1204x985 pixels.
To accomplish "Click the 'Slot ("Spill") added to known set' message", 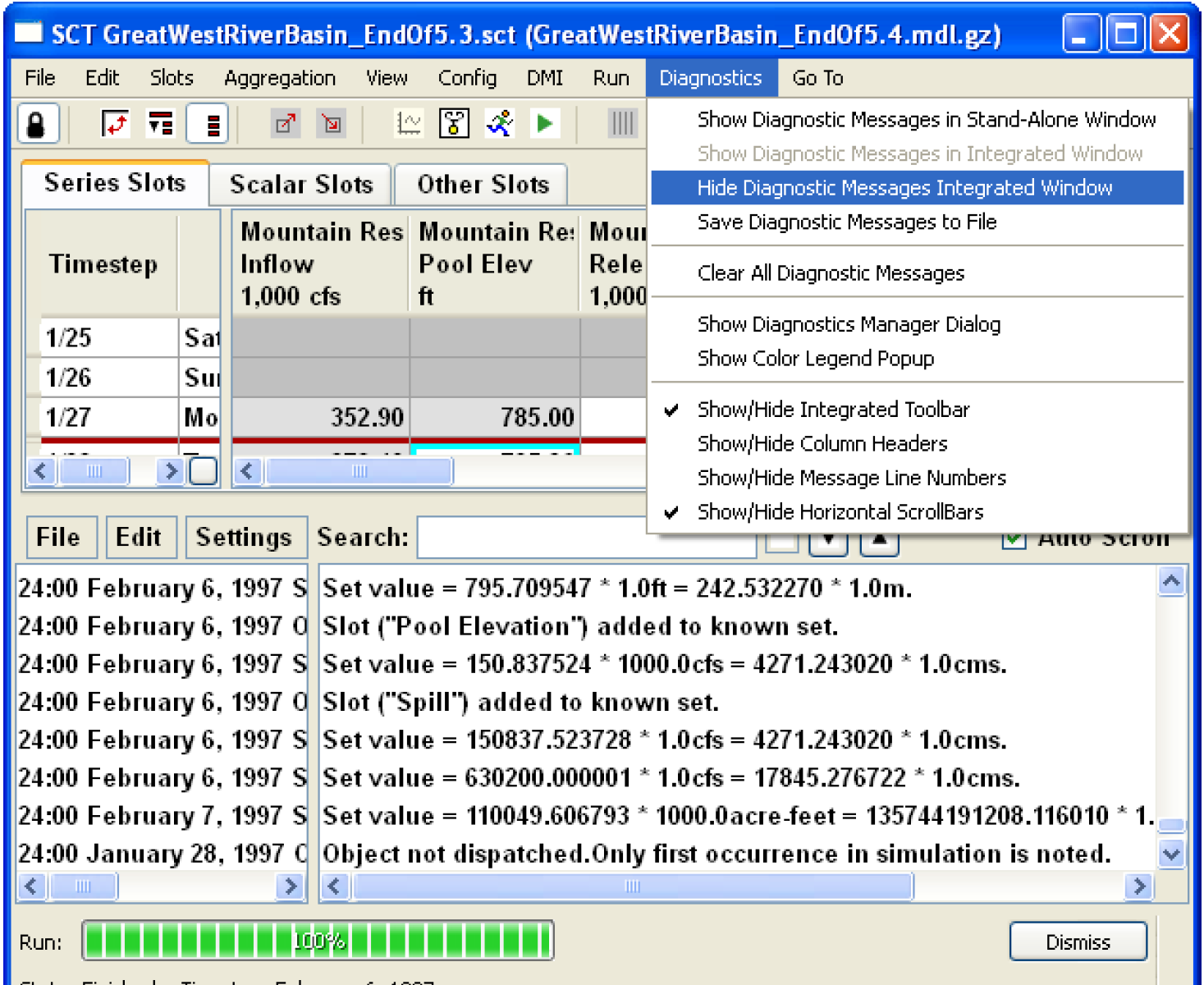I will pos(521,703).
